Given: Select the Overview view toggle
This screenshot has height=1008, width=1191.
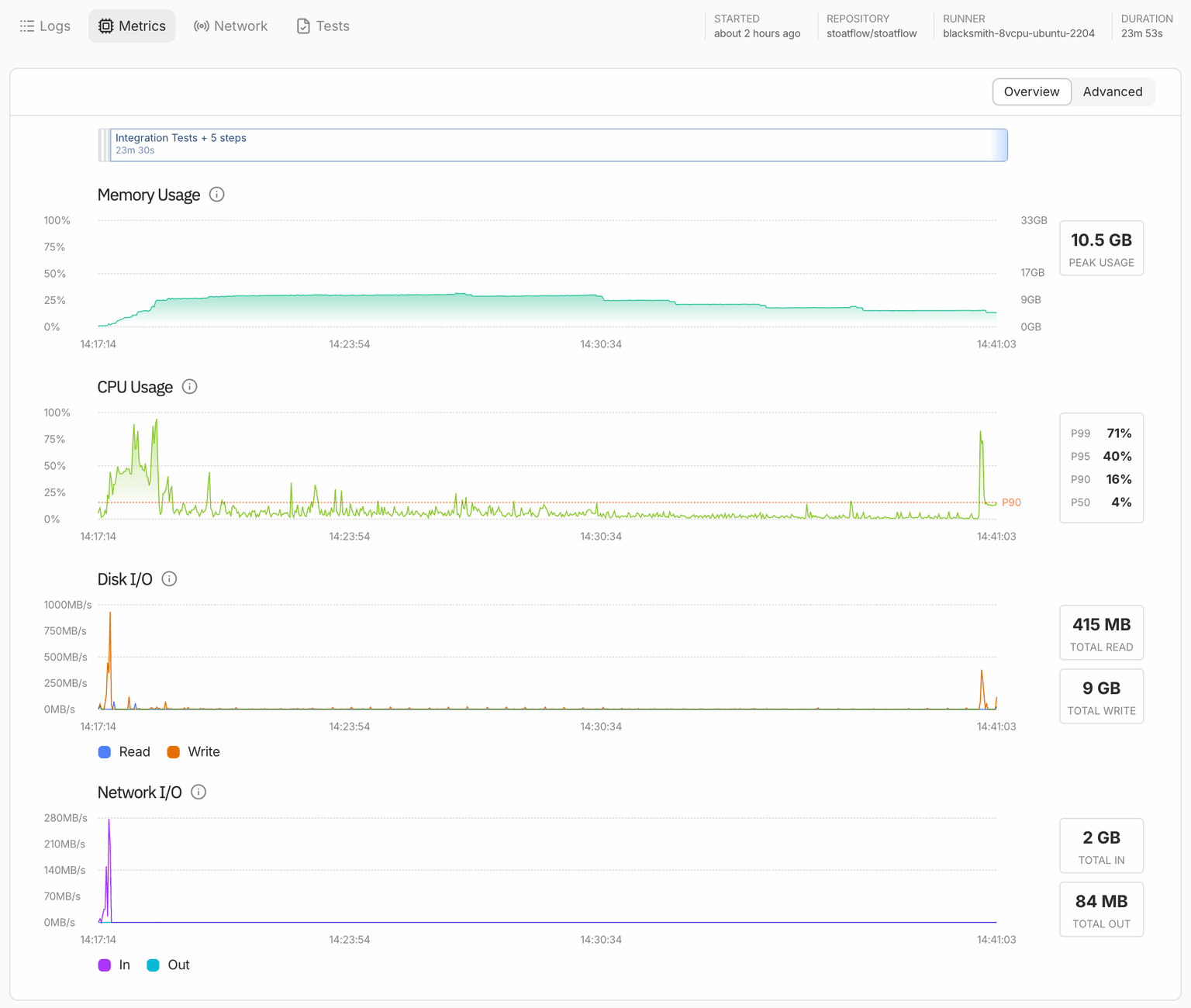Looking at the screenshot, I should point(1031,91).
